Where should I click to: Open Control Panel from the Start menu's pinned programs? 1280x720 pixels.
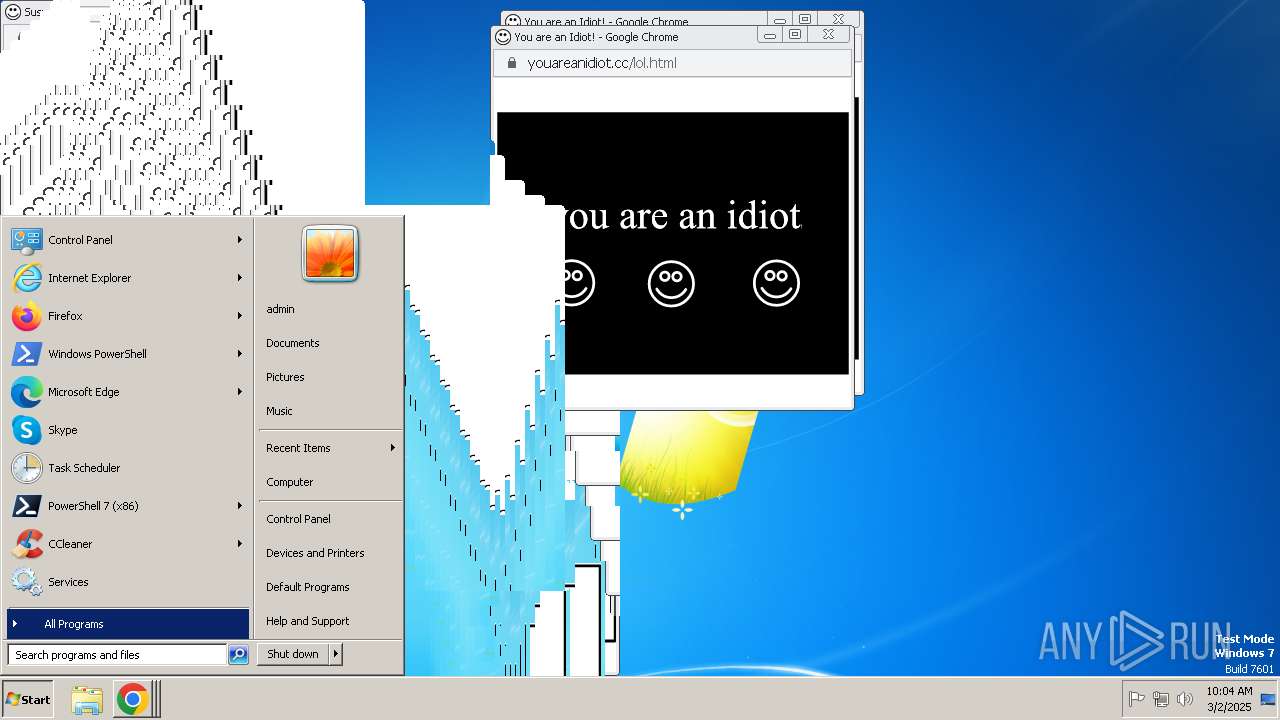(x=127, y=240)
